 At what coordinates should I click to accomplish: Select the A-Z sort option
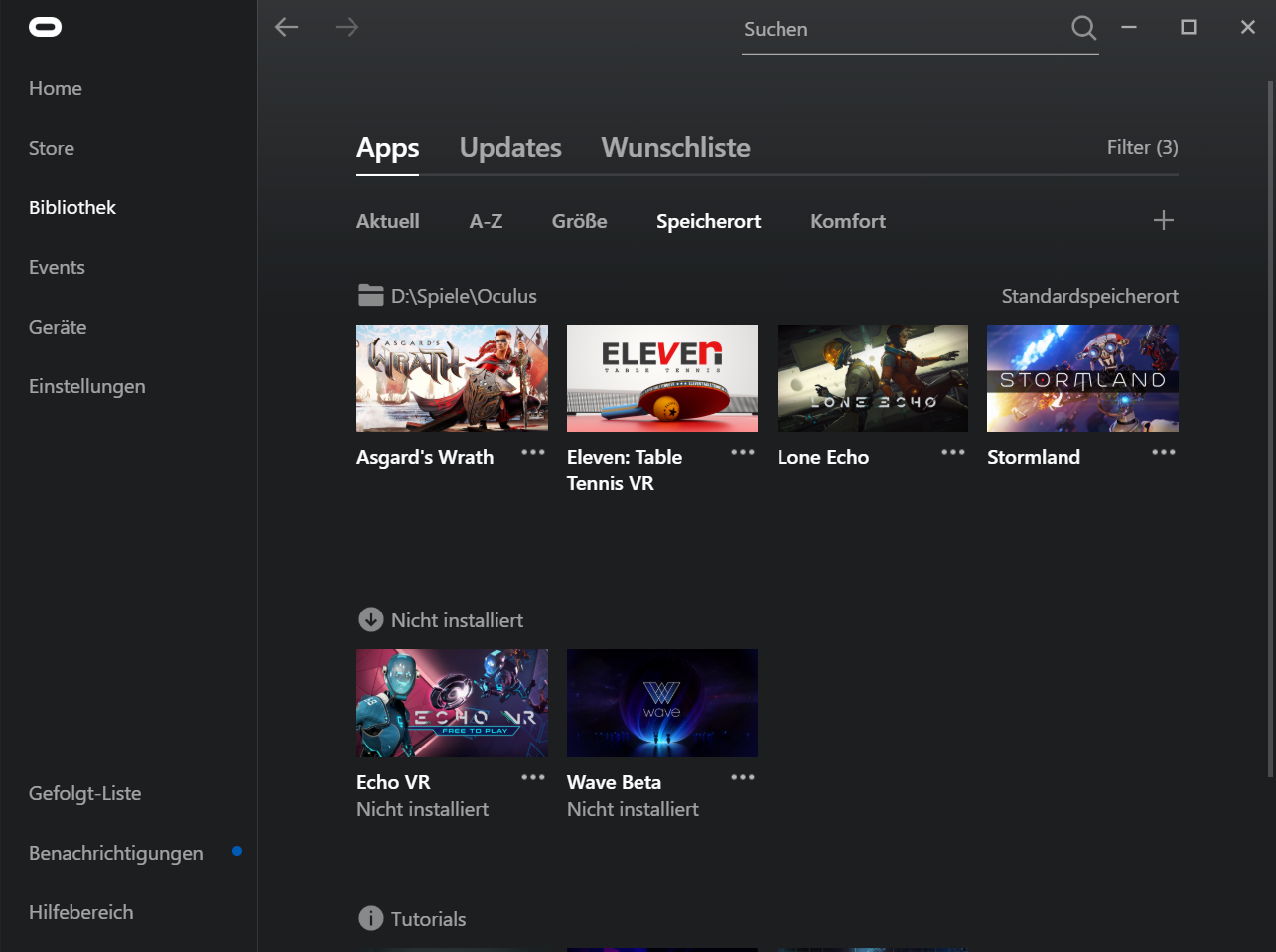[x=486, y=221]
